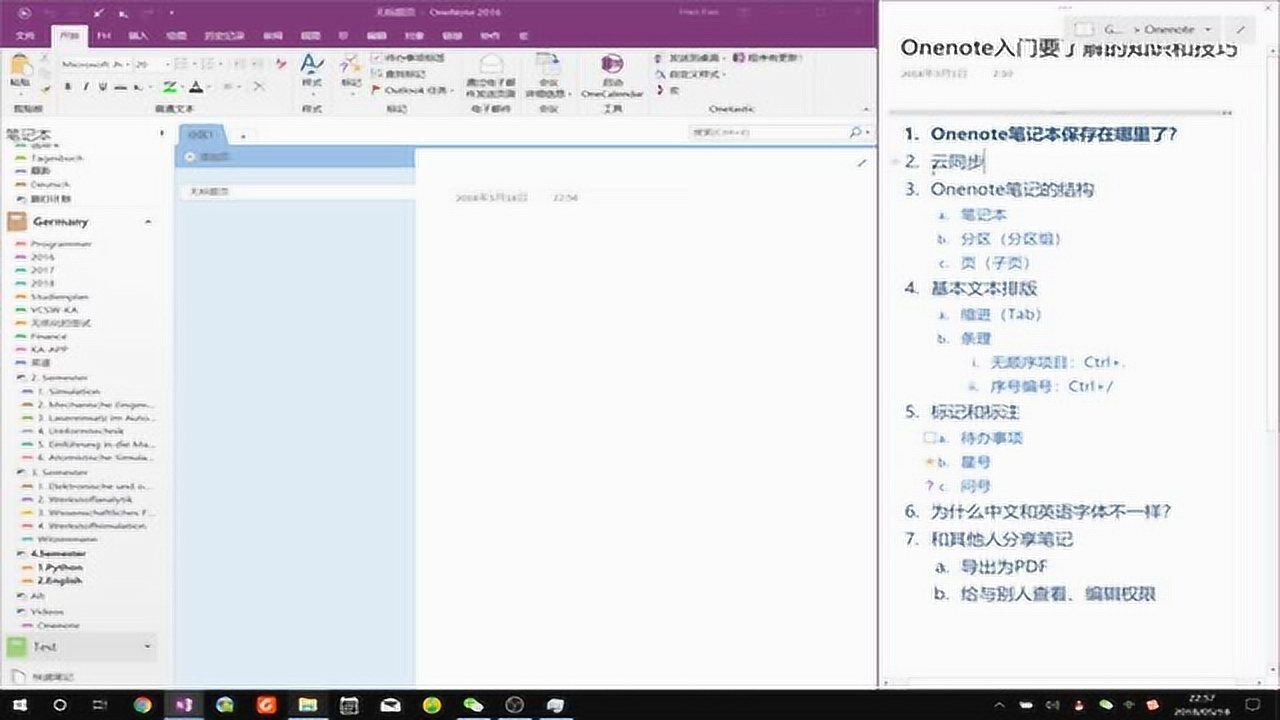1280x720 pixels.
Task: Click the expand page pencil arrow icon
Action: (861, 163)
